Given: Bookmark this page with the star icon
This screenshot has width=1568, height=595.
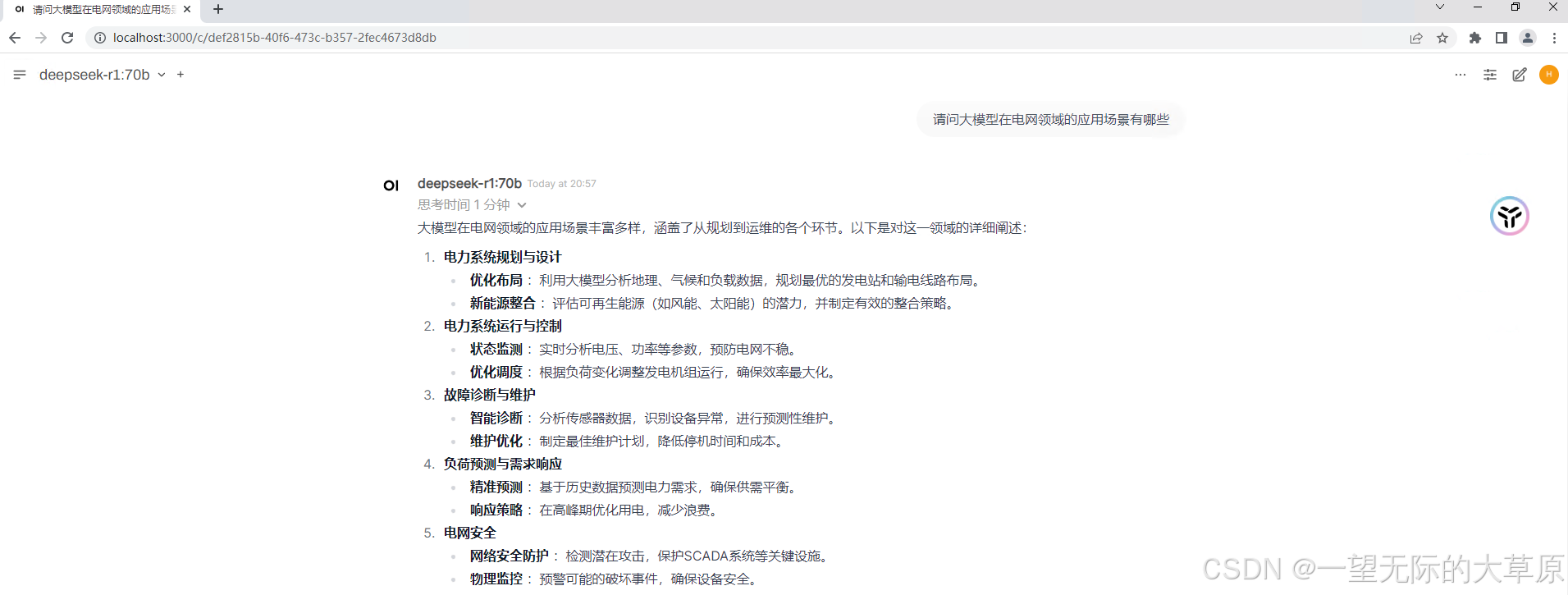Looking at the screenshot, I should pyautogui.click(x=1442, y=38).
